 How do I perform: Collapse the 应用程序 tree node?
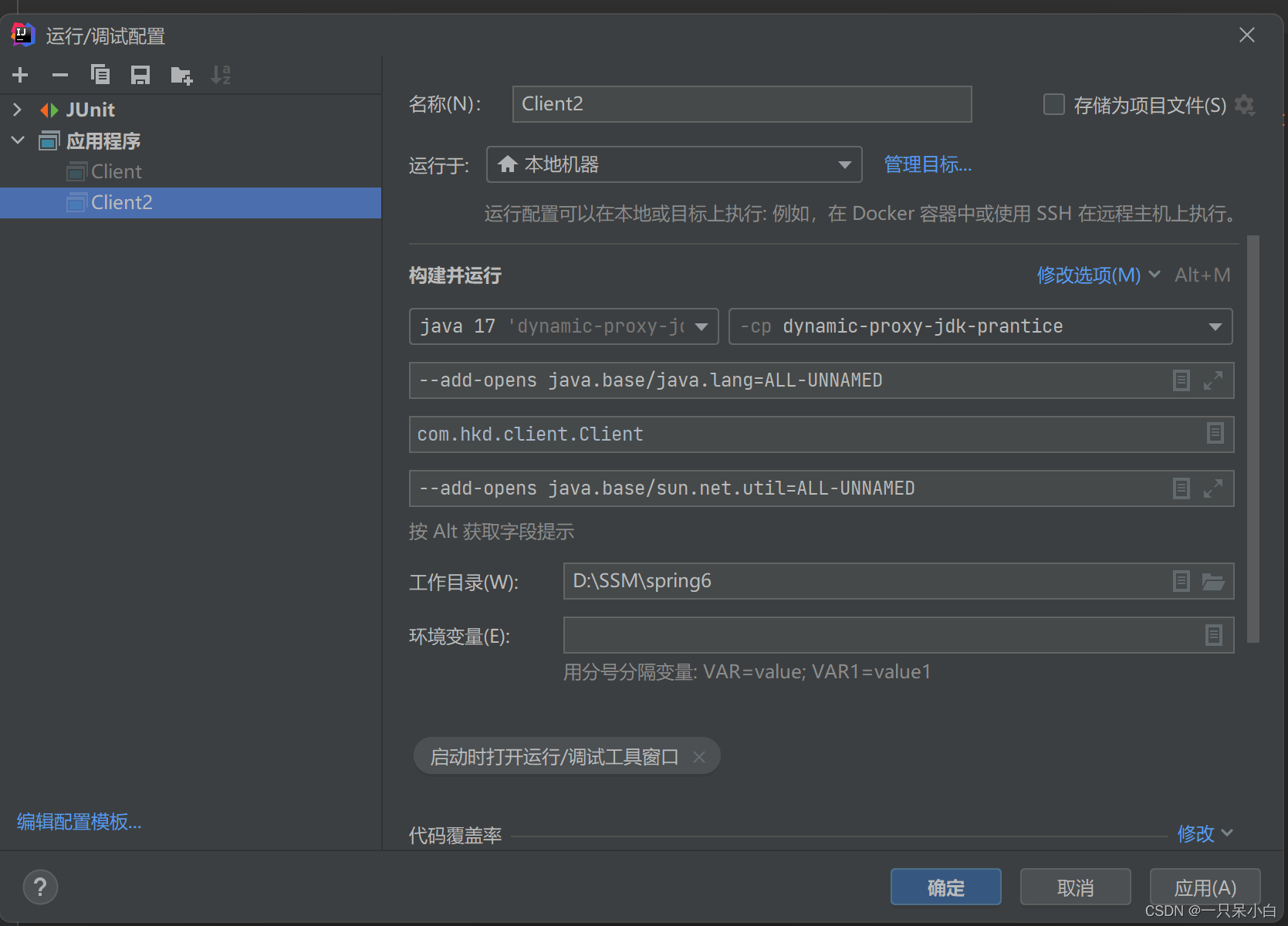pos(18,140)
